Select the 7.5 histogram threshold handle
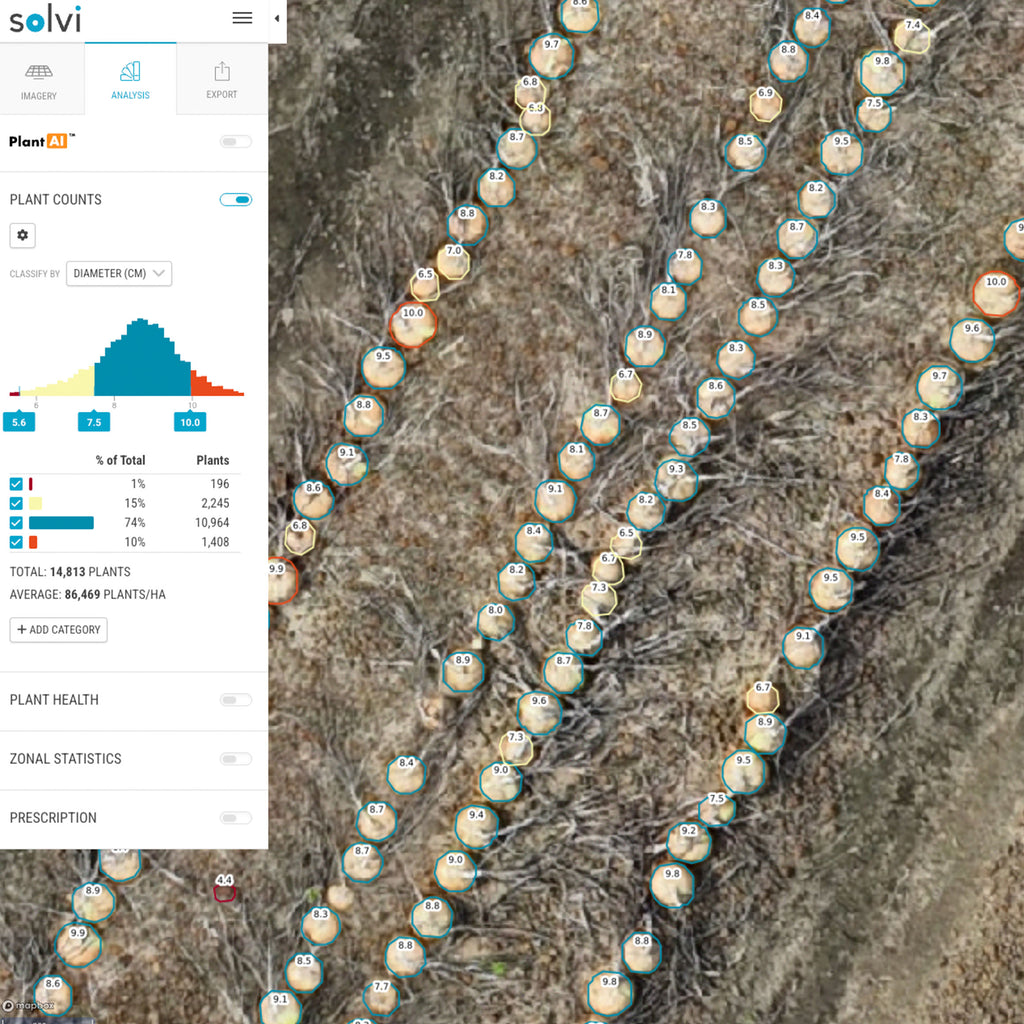Screen dimensions: 1024x1024 [94, 422]
